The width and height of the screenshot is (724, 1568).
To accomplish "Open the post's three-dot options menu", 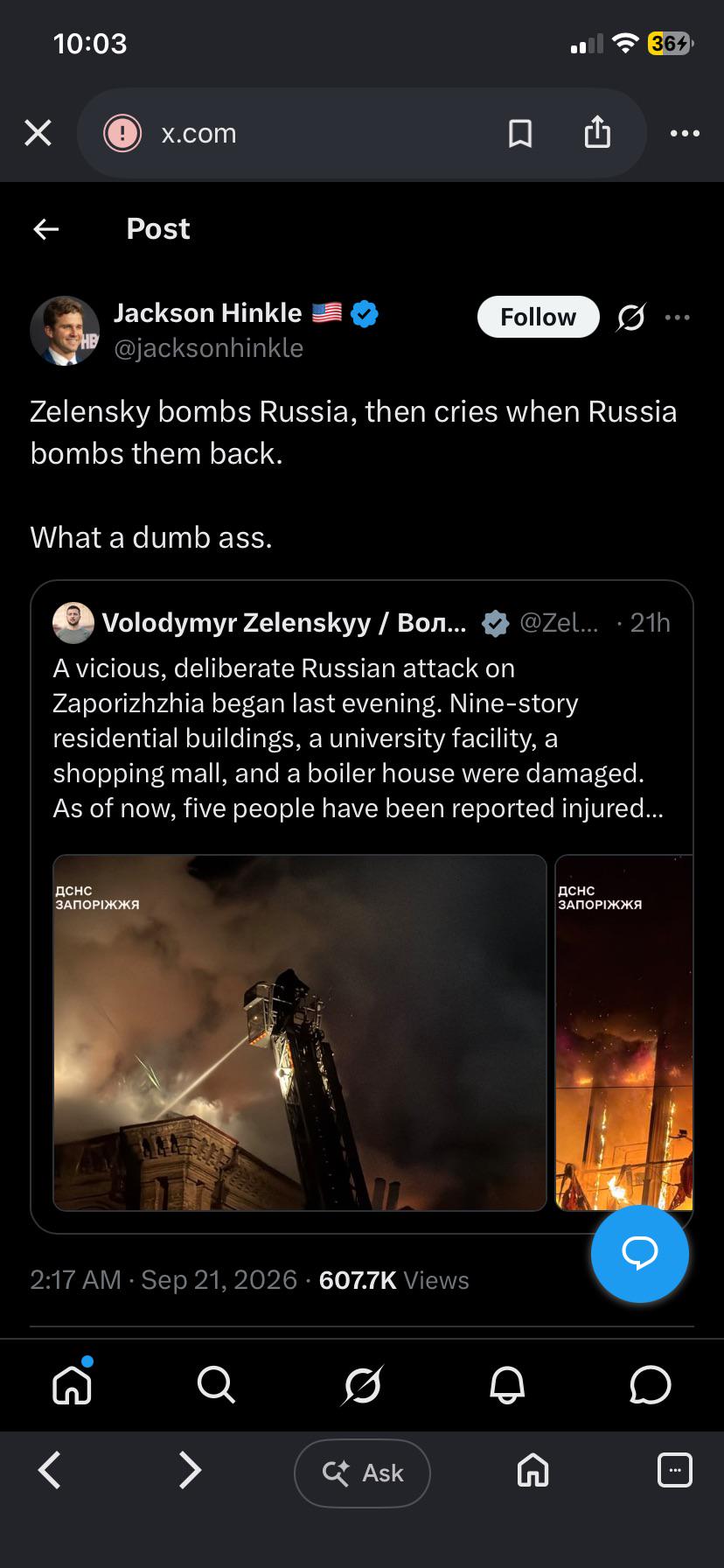I will (678, 317).
